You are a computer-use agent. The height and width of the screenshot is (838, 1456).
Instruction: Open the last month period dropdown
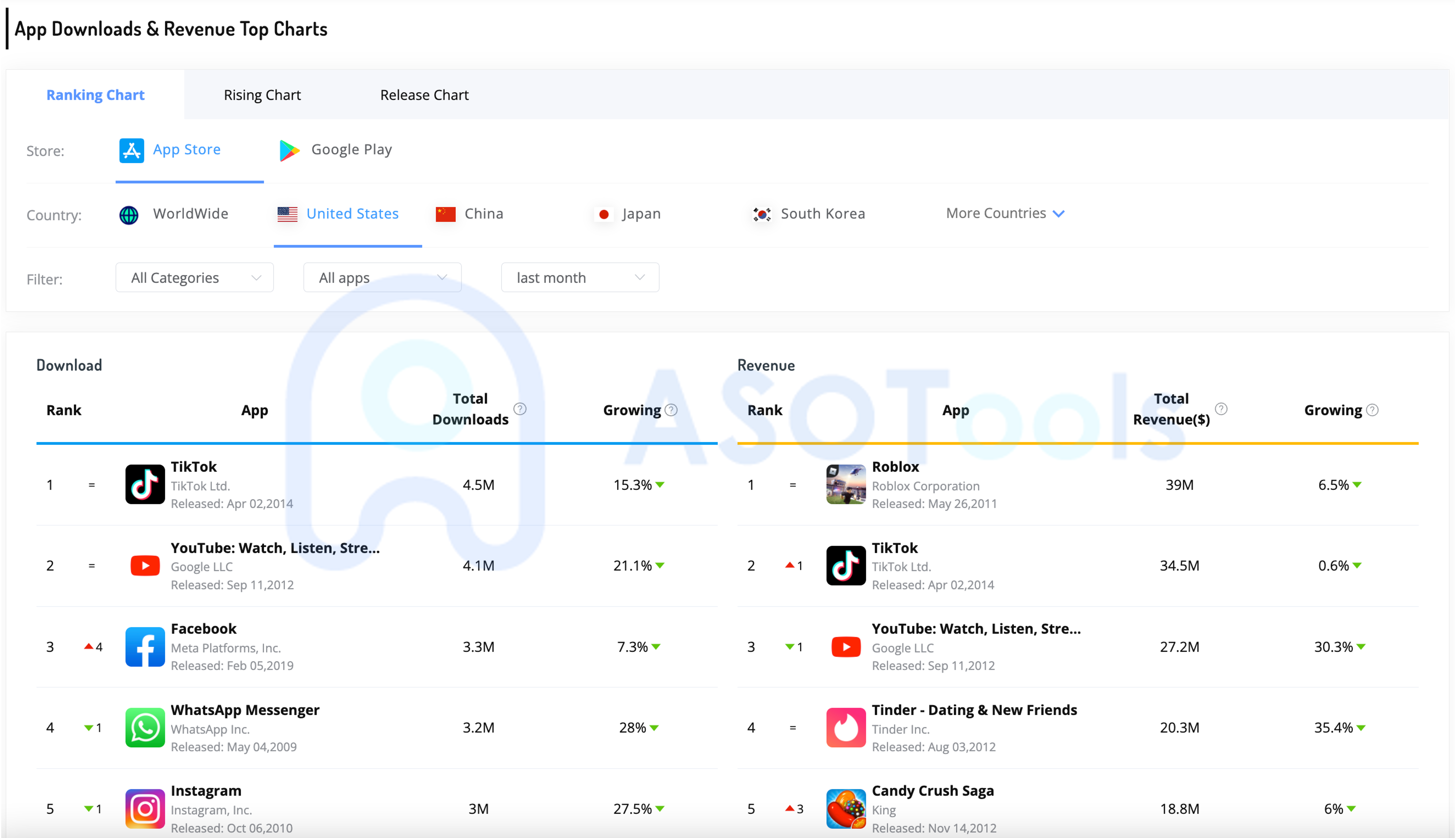point(580,277)
